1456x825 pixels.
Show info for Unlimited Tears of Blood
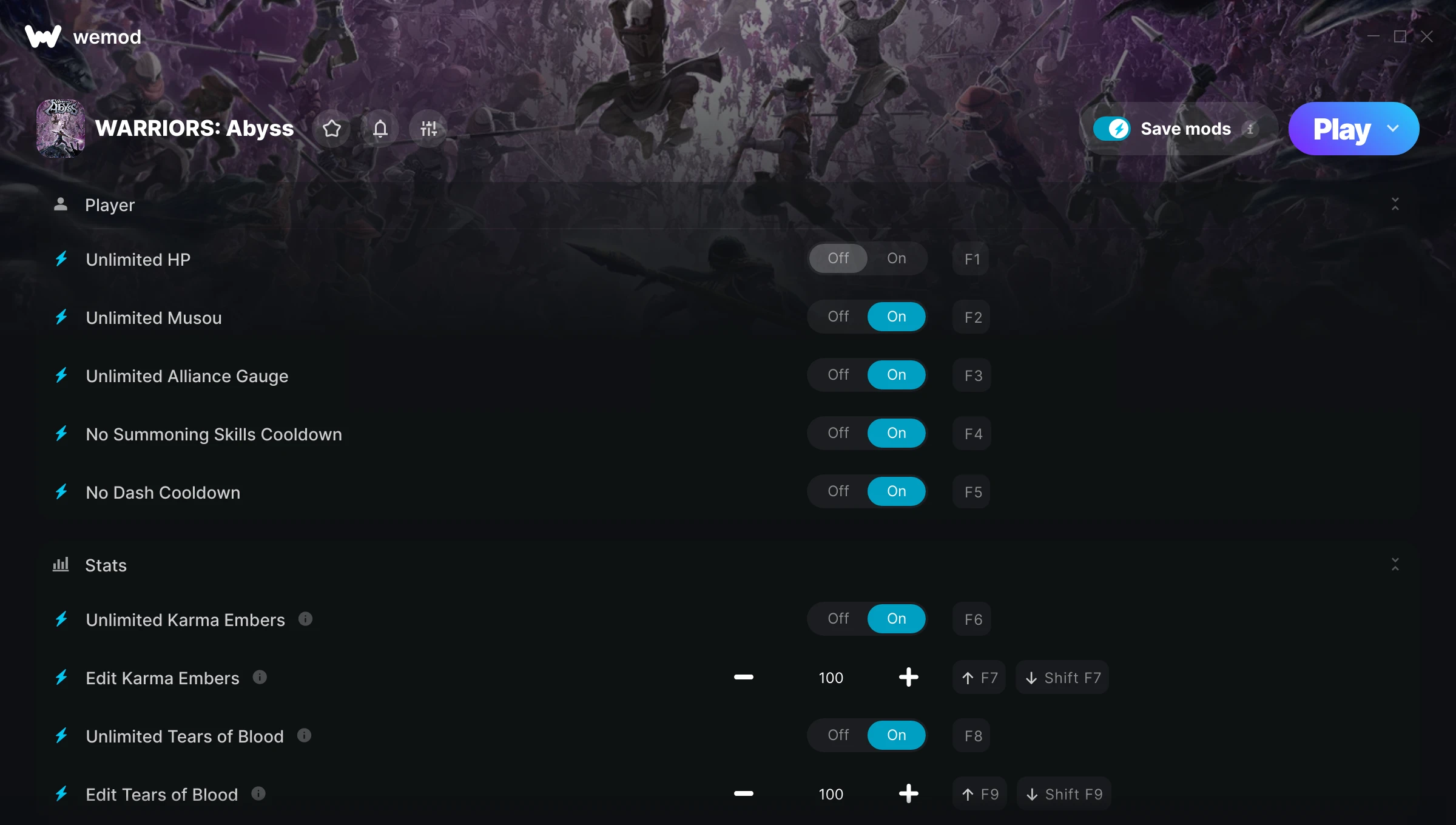[x=305, y=735]
